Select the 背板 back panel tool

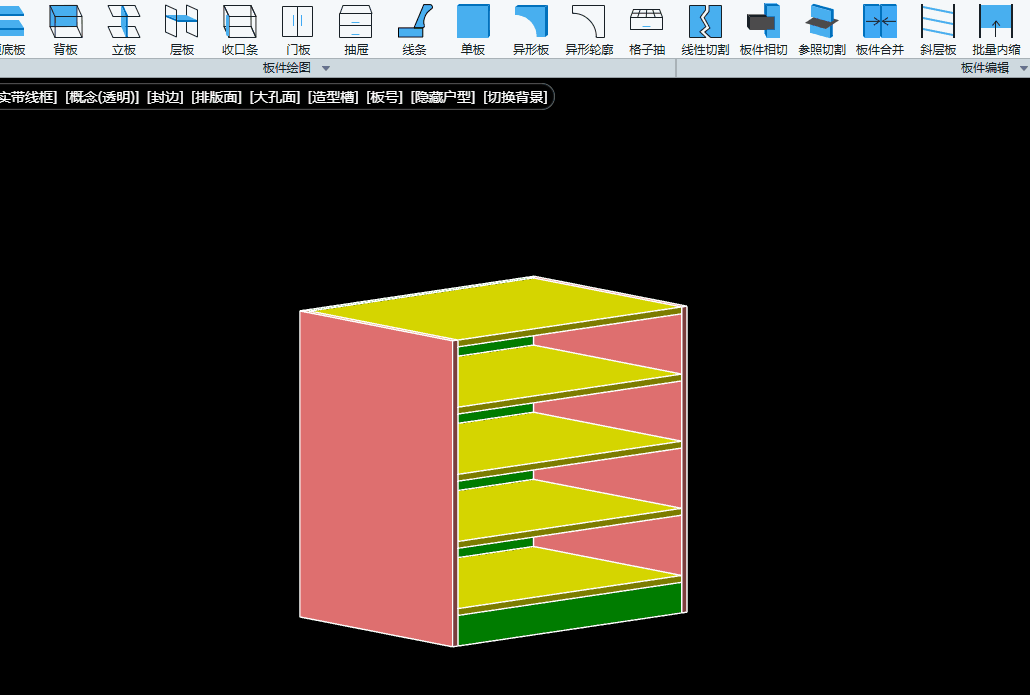pyautogui.click(x=66, y=28)
